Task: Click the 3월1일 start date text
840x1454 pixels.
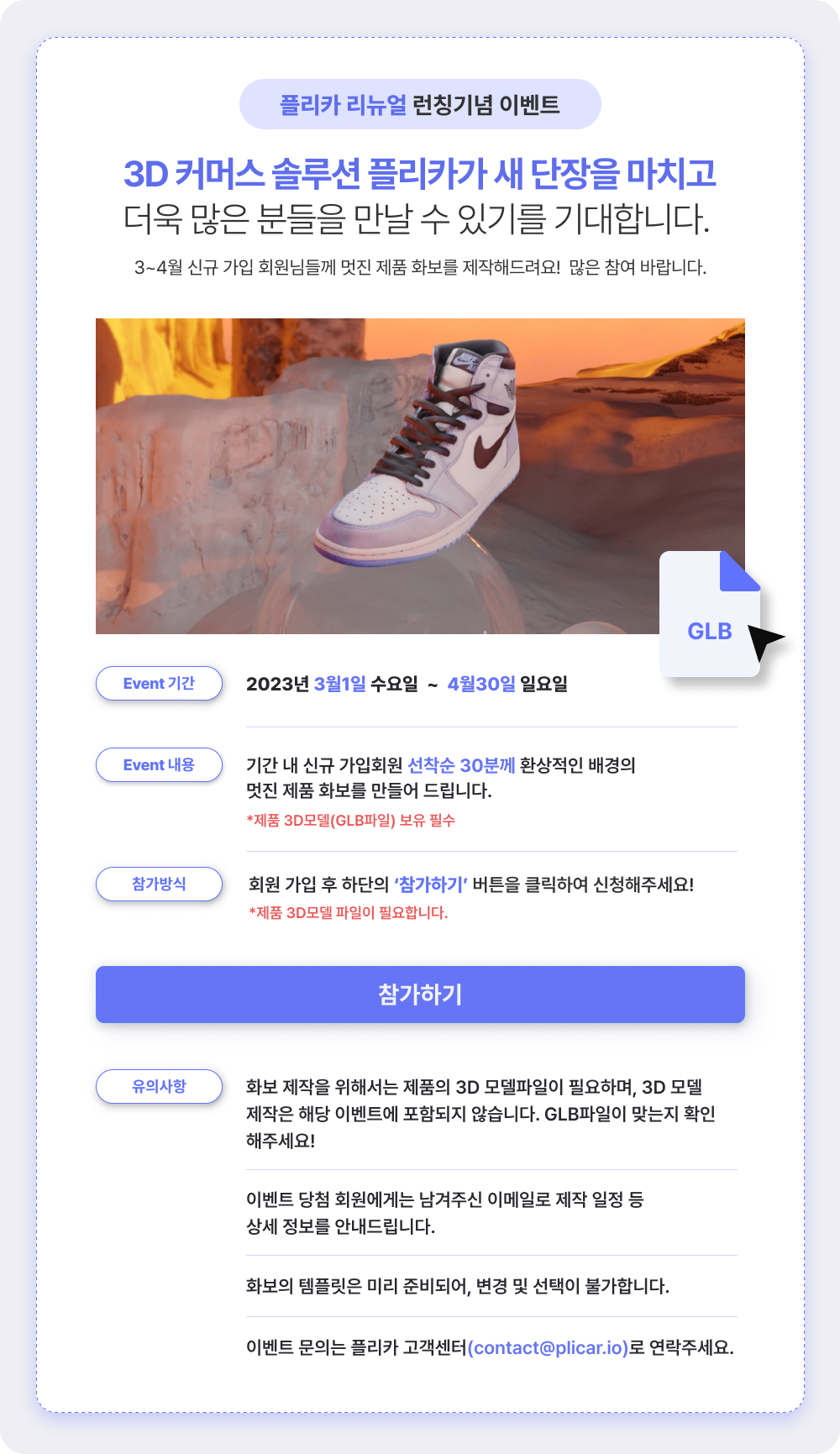Action: pos(340,684)
